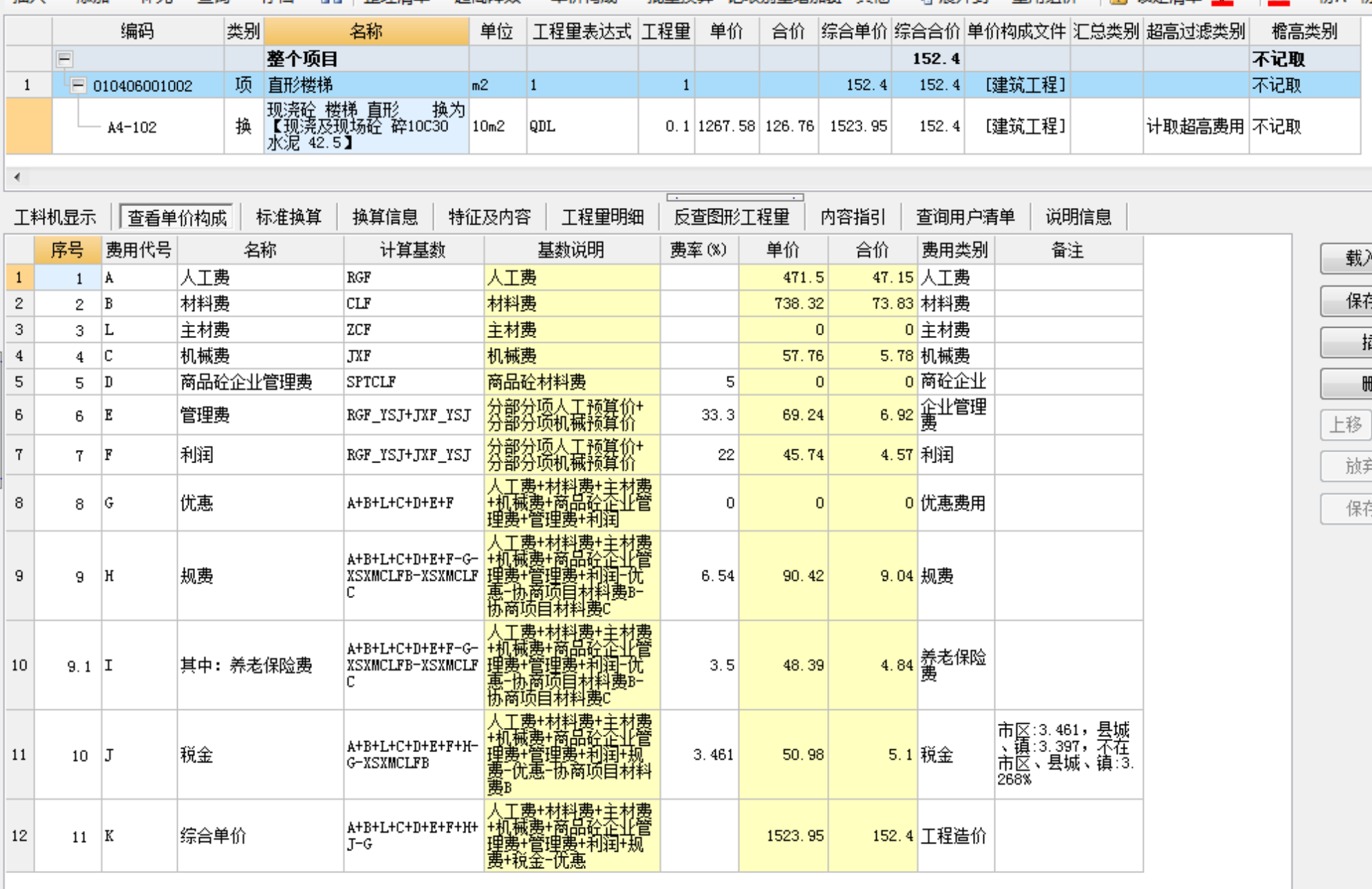
Task: Switch to the 反查图形工程量 tab
Action: pos(732,217)
